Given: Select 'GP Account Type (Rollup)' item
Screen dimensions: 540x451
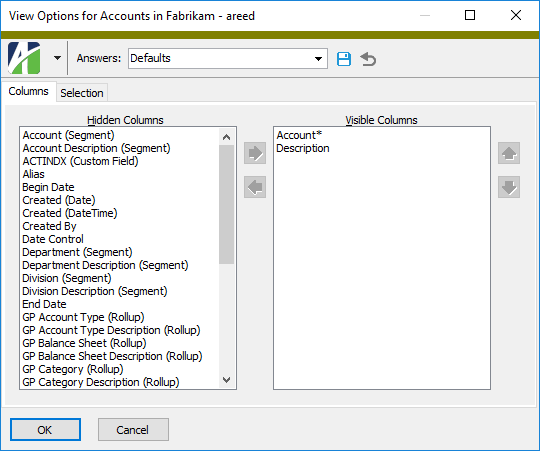Looking at the screenshot, I should pyautogui.click(x=83, y=317).
